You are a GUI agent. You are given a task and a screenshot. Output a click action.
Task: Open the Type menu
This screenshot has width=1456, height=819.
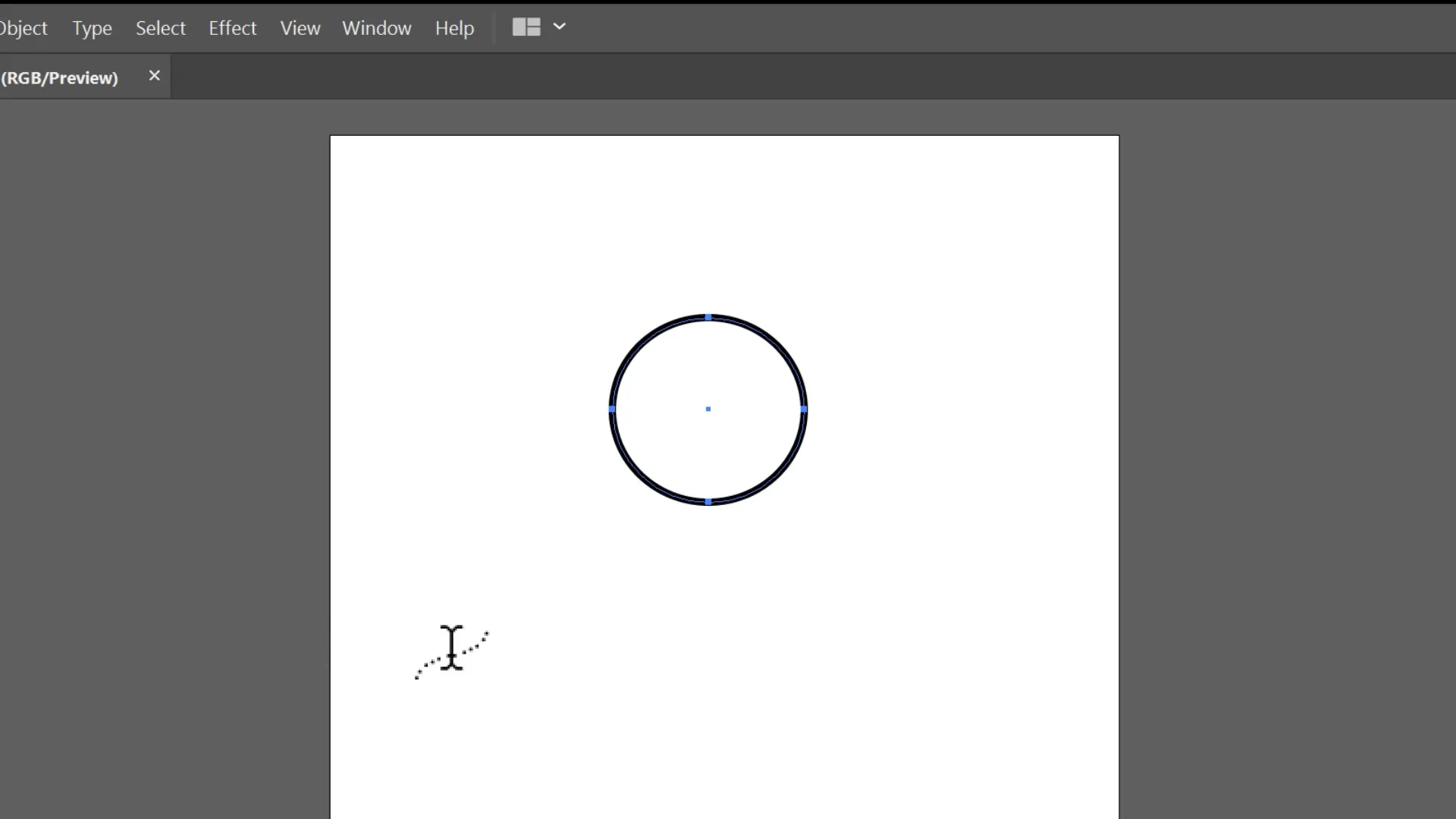pyautogui.click(x=92, y=27)
